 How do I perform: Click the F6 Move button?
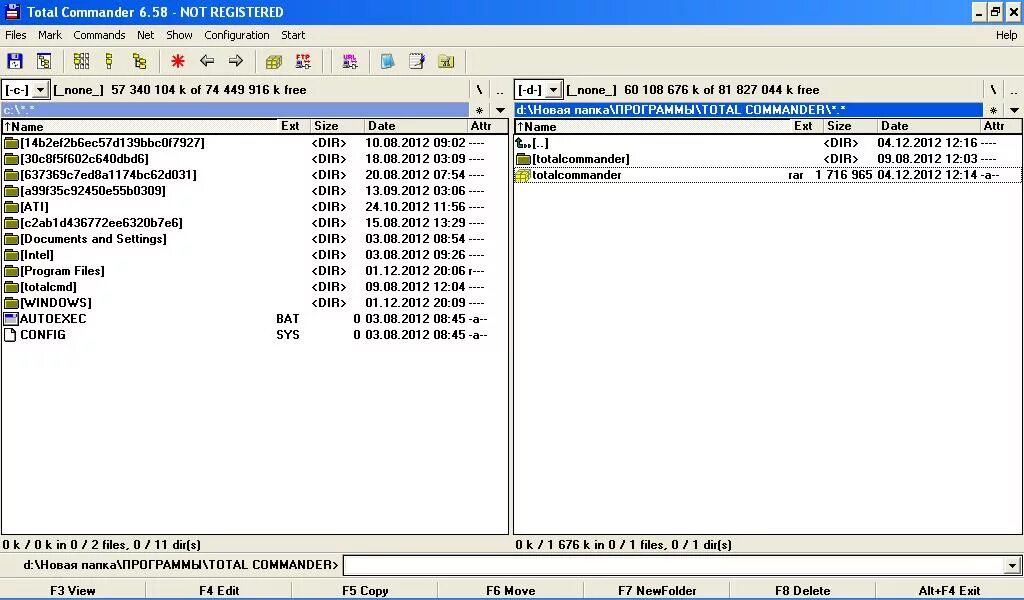[x=511, y=590]
